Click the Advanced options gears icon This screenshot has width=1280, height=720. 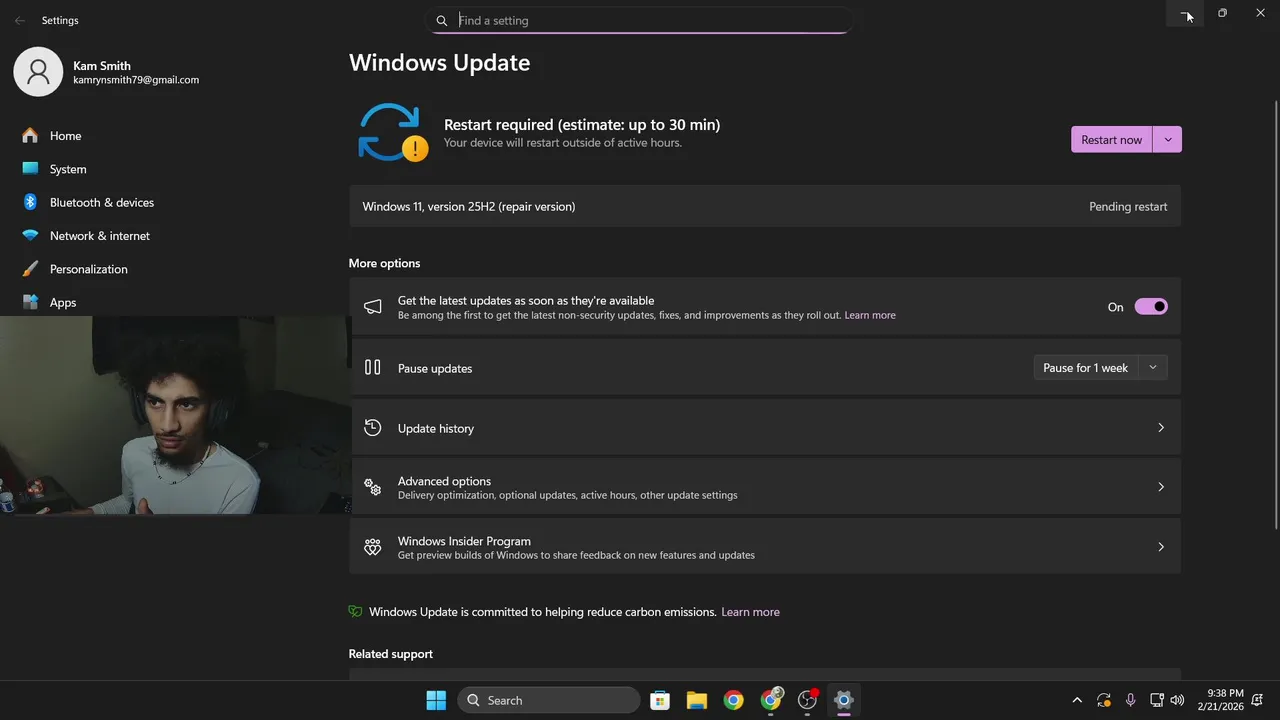click(373, 487)
